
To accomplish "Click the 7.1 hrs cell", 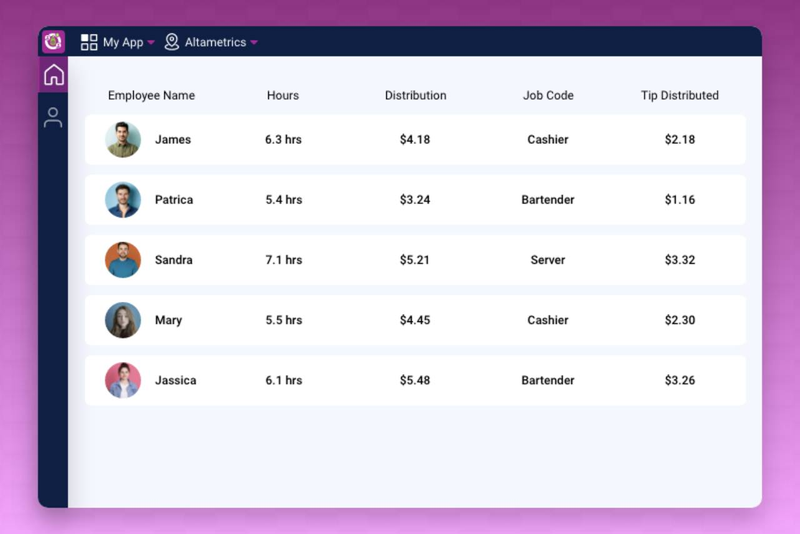I will click(x=284, y=260).
